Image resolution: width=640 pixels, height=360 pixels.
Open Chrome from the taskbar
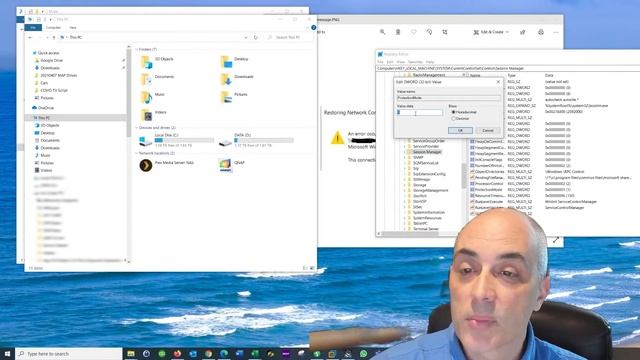(208, 353)
